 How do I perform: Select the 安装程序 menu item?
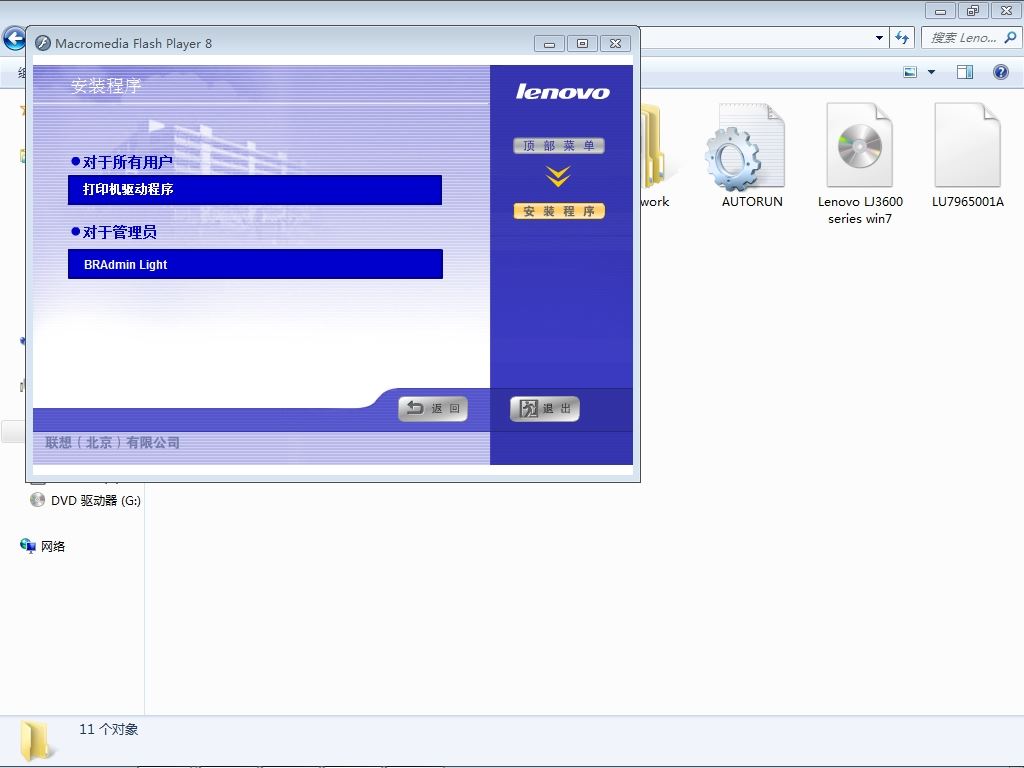pos(559,211)
